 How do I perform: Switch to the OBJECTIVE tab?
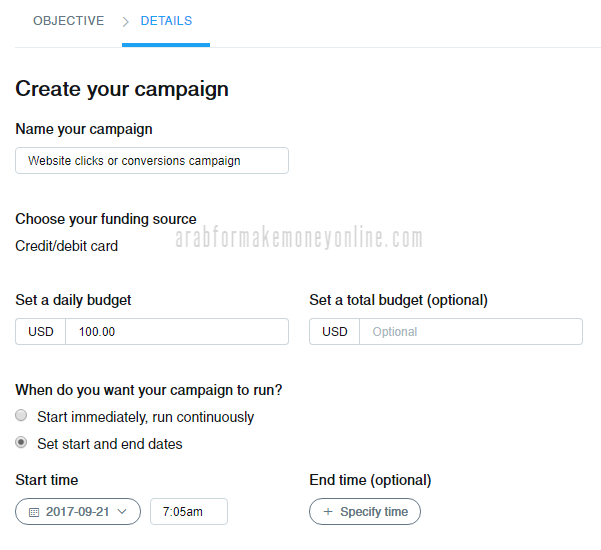(x=69, y=21)
